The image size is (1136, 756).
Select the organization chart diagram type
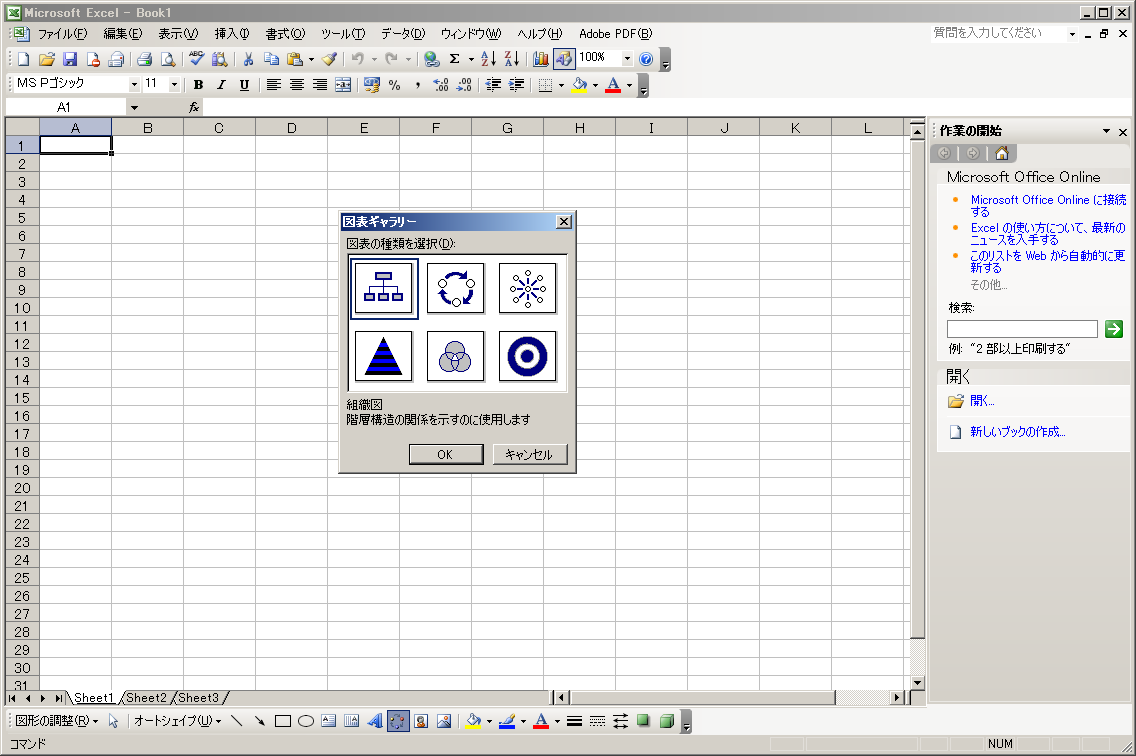[384, 288]
